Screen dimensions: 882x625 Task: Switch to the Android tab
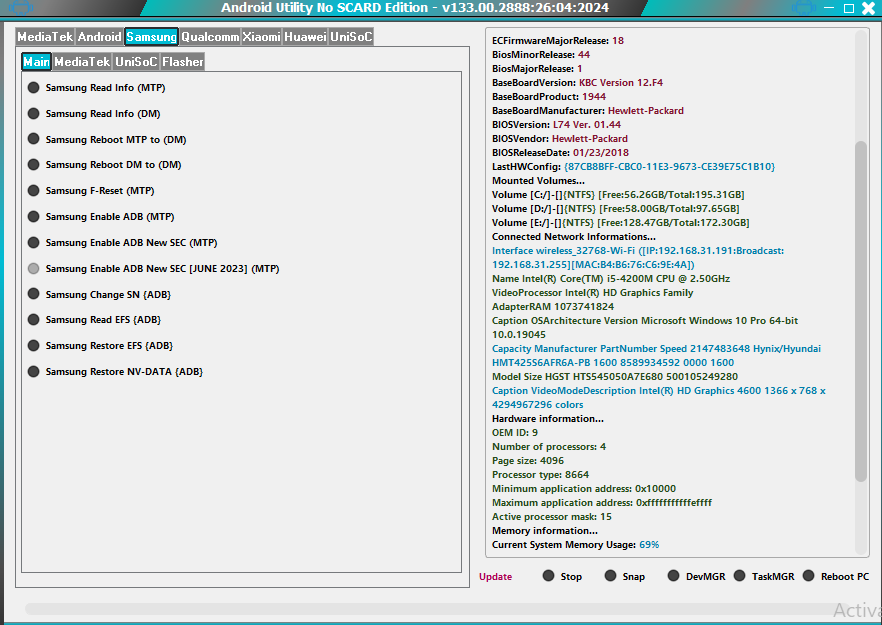click(100, 37)
